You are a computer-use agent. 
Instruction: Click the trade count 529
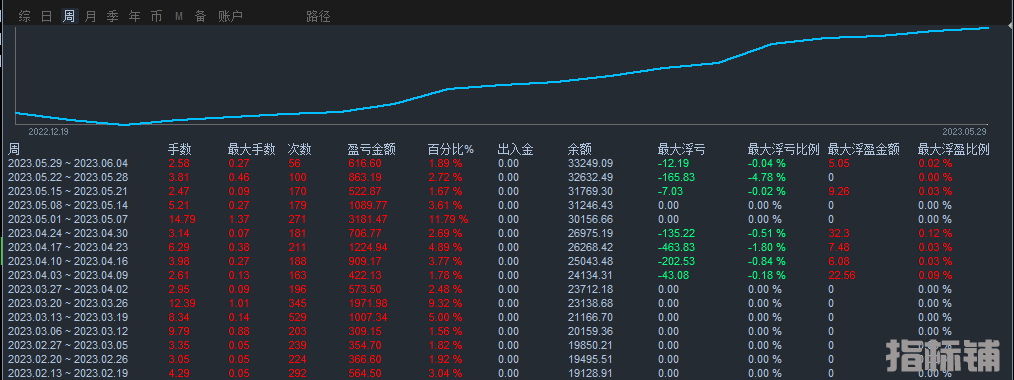tap(297, 317)
